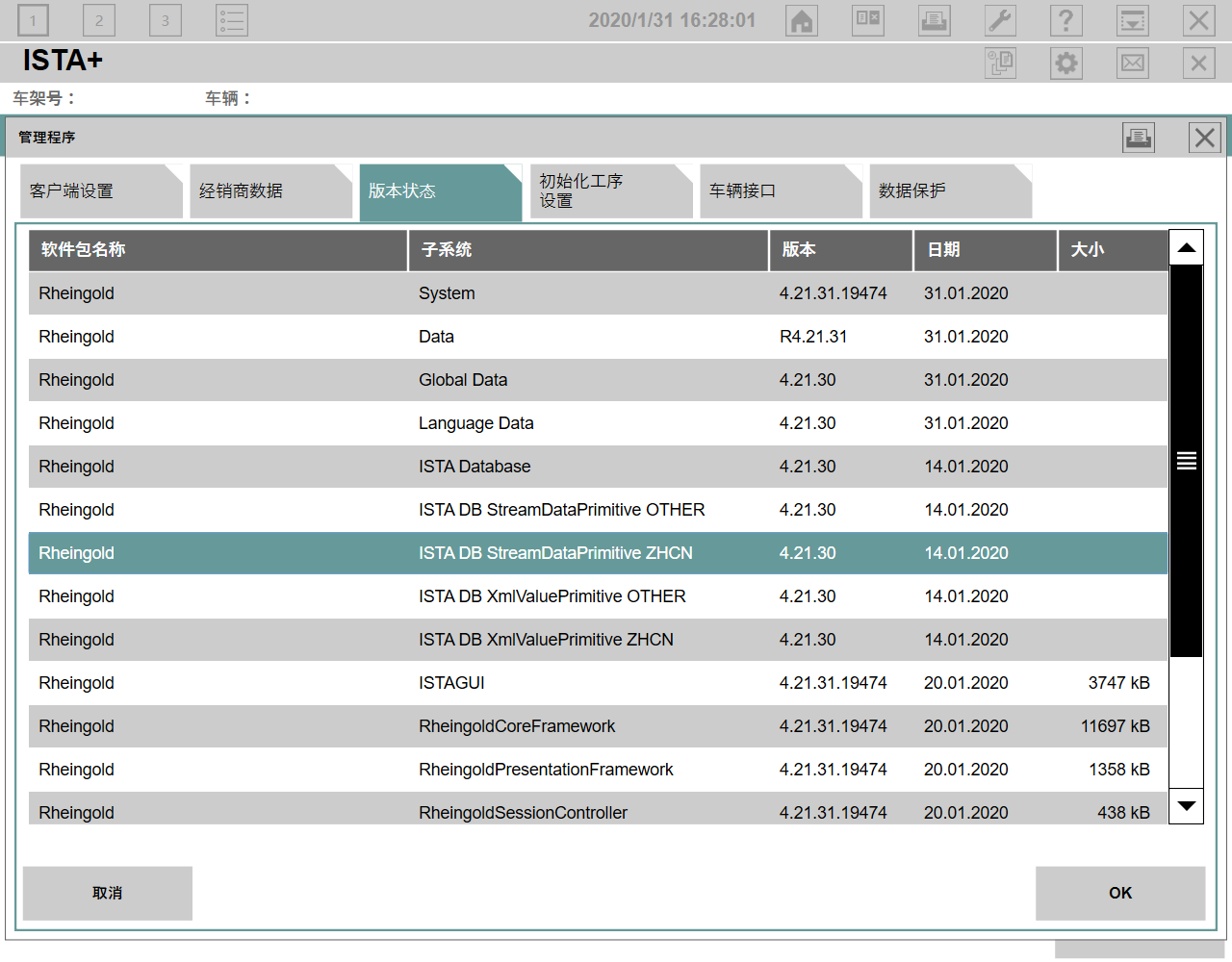
Task: Click the 日期 column header
Action: point(986,250)
